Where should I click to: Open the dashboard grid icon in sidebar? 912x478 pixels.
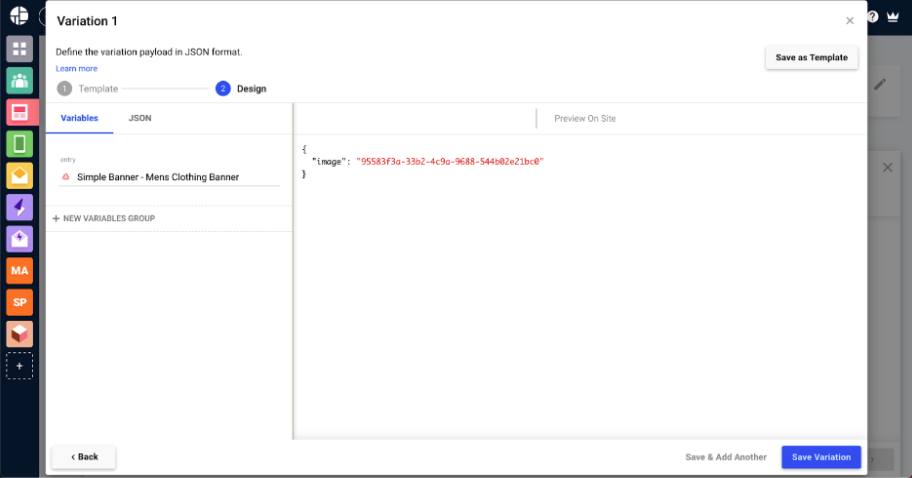point(19,49)
